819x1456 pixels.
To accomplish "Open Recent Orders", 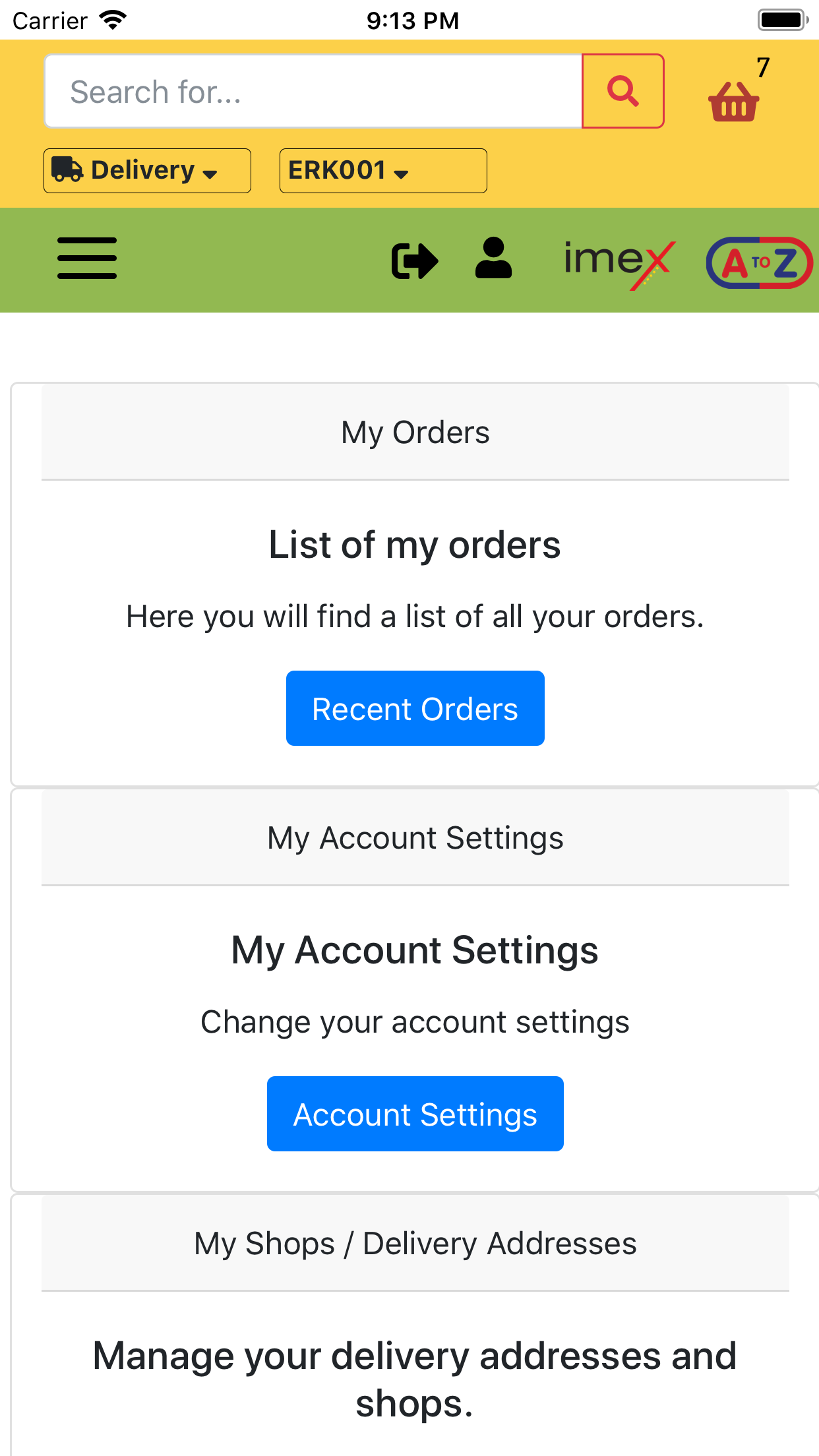I will click(x=415, y=708).
